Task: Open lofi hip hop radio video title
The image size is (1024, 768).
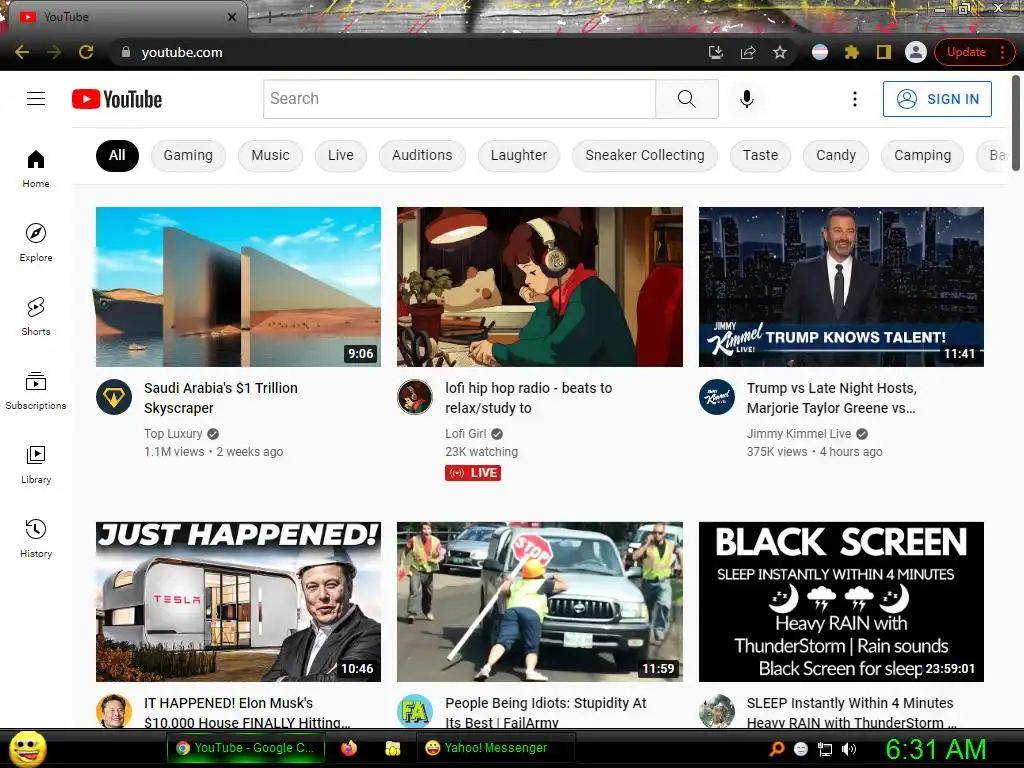Action: click(x=528, y=398)
